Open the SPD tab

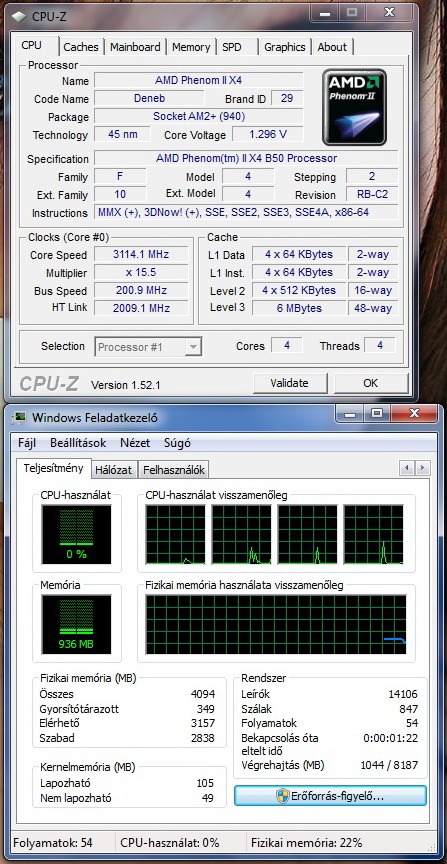click(x=232, y=47)
